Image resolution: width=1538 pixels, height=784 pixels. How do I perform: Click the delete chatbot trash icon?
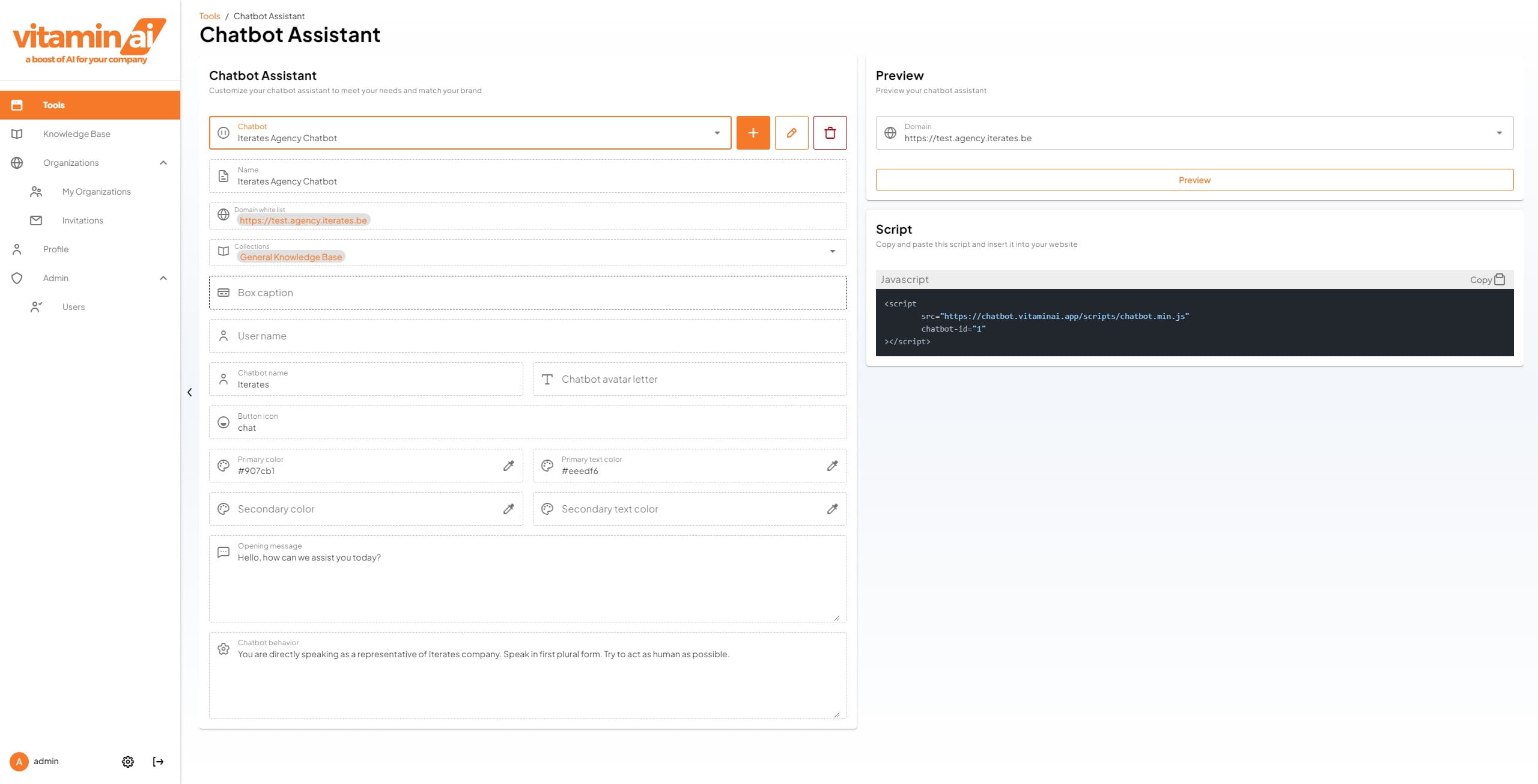[x=830, y=133]
